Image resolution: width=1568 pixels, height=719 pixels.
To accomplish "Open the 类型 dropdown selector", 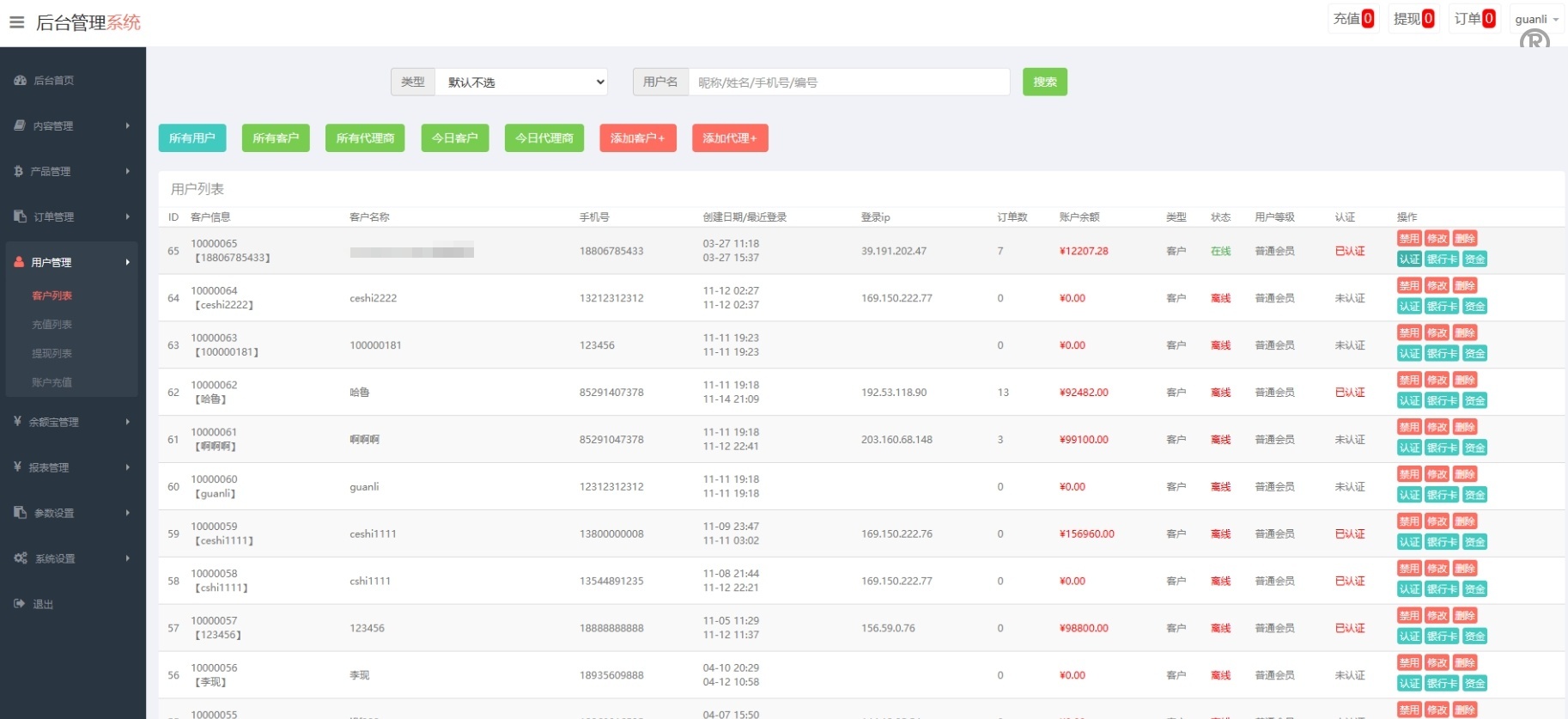I will pyautogui.click(x=521, y=82).
